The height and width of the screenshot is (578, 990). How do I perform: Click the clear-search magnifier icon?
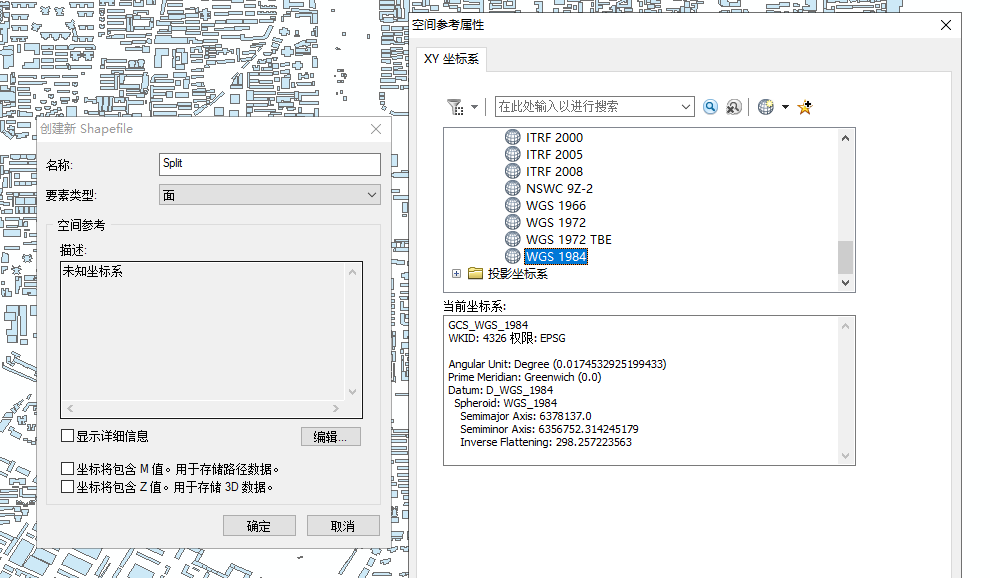coord(733,106)
